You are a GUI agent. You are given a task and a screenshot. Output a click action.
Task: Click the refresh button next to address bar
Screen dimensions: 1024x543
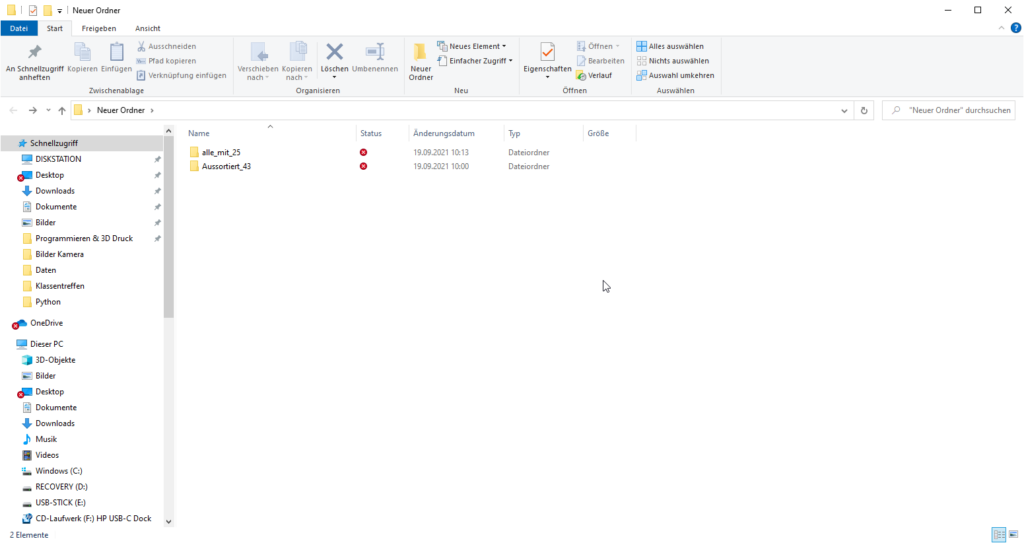click(x=864, y=110)
